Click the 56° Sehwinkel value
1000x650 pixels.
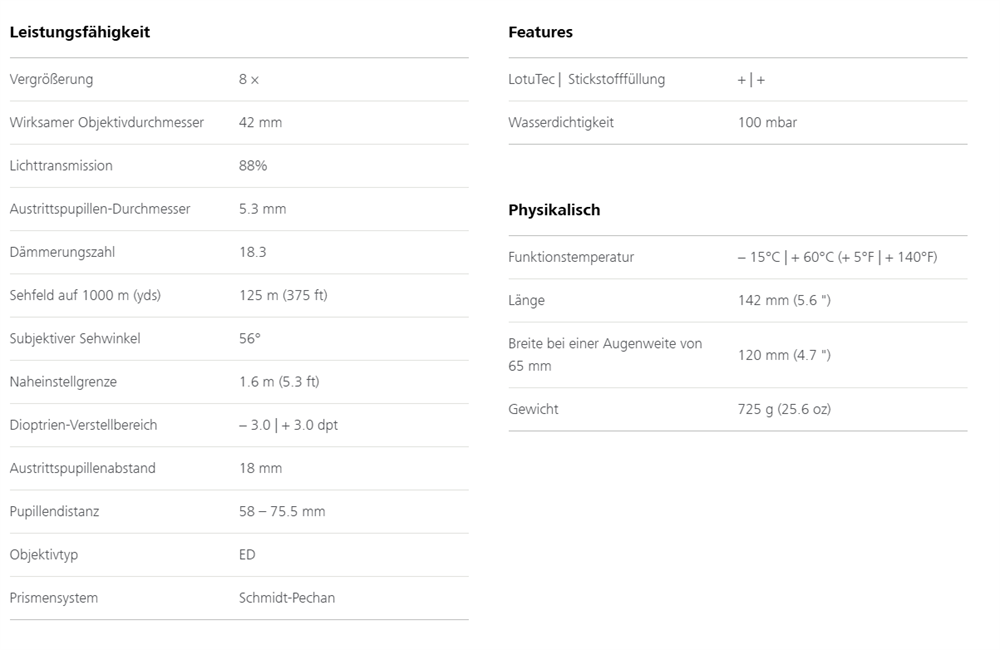click(250, 338)
